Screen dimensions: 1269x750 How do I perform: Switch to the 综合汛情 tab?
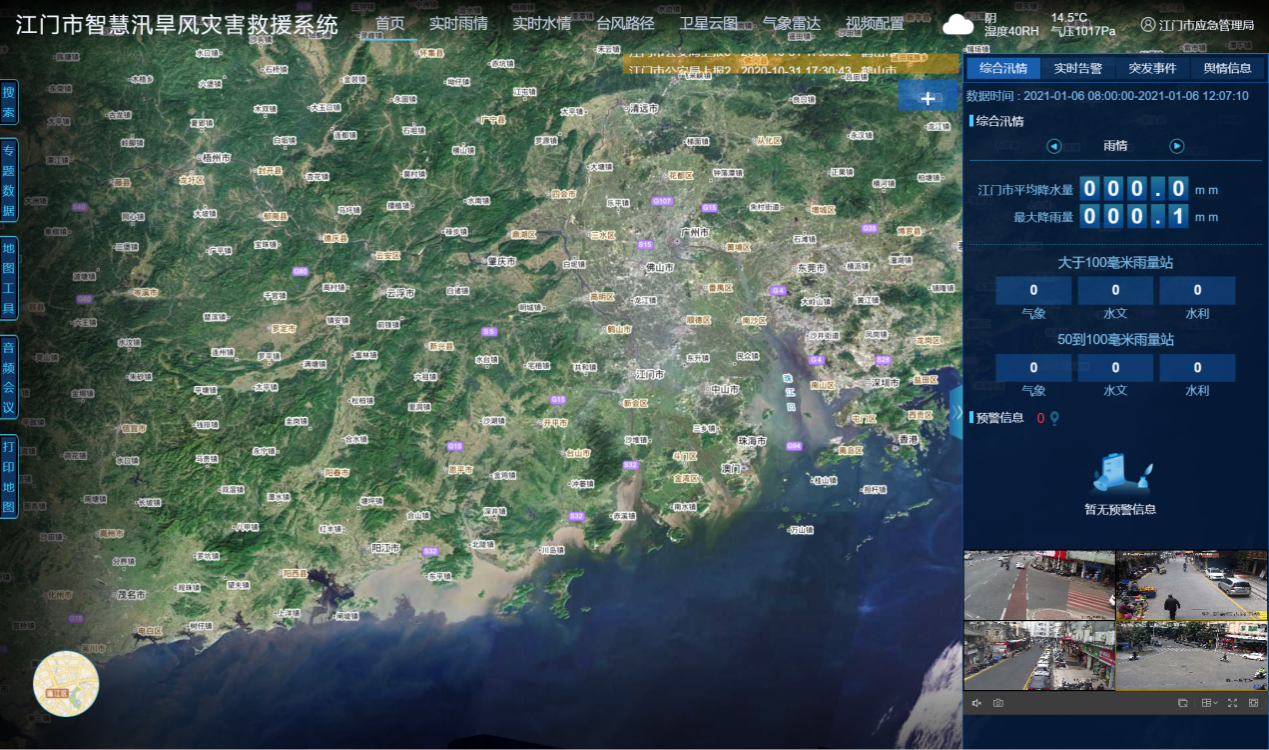pos(1003,68)
